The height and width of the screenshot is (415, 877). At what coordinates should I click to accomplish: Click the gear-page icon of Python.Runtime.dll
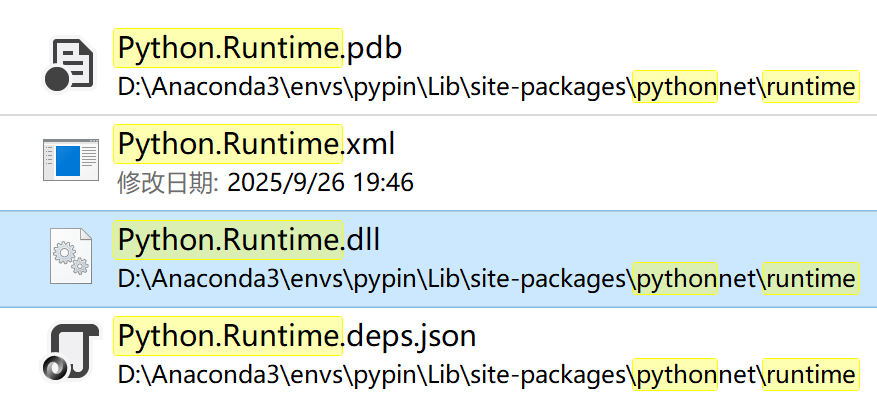tap(71, 256)
